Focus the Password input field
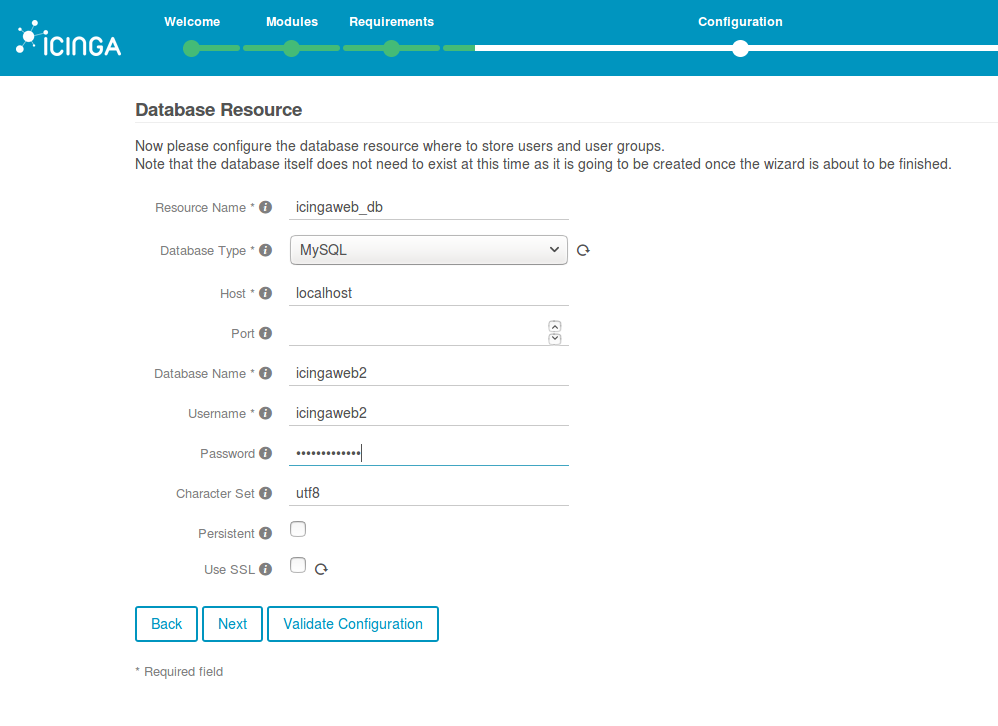The image size is (998, 726). pyautogui.click(x=428, y=454)
